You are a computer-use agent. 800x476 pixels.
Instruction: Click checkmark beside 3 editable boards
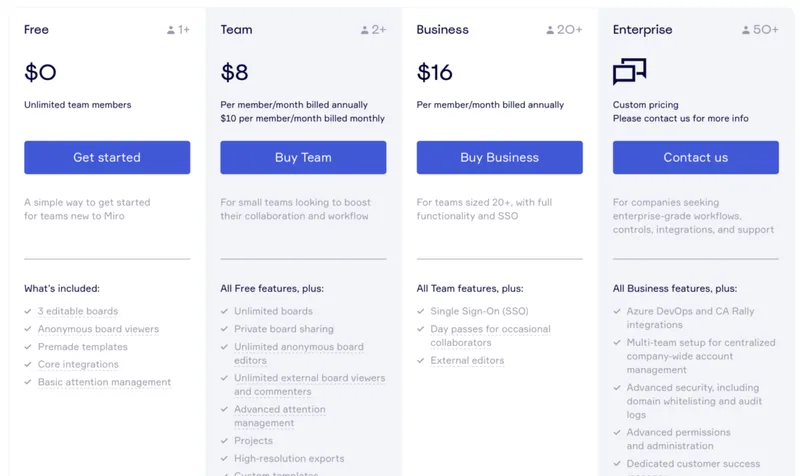point(28,311)
